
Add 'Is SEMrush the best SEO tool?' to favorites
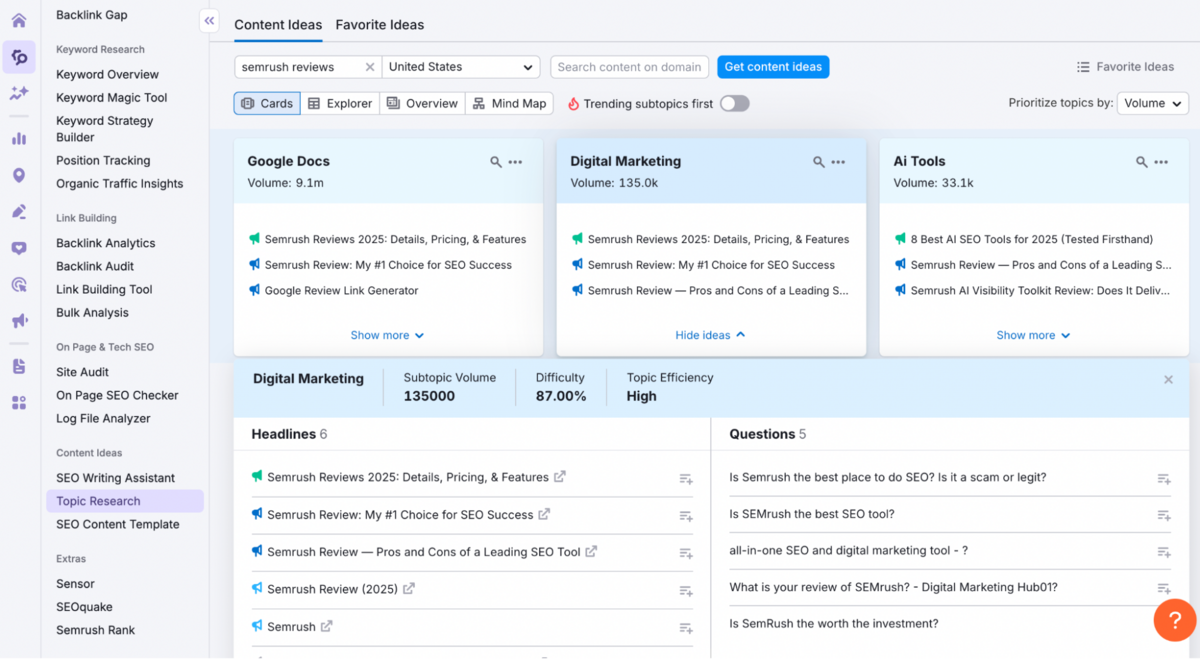coord(1164,516)
